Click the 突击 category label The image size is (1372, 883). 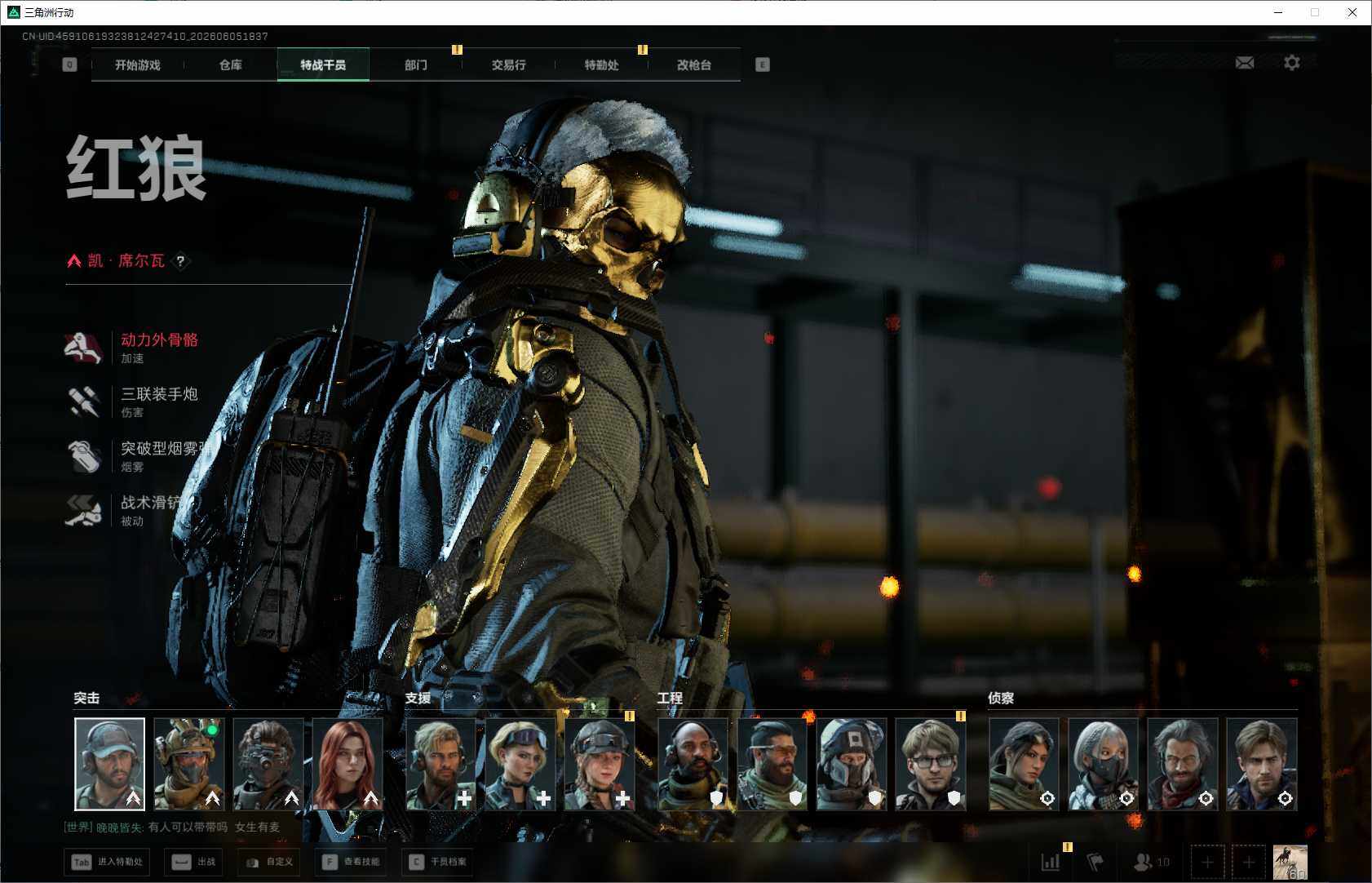(x=86, y=699)
